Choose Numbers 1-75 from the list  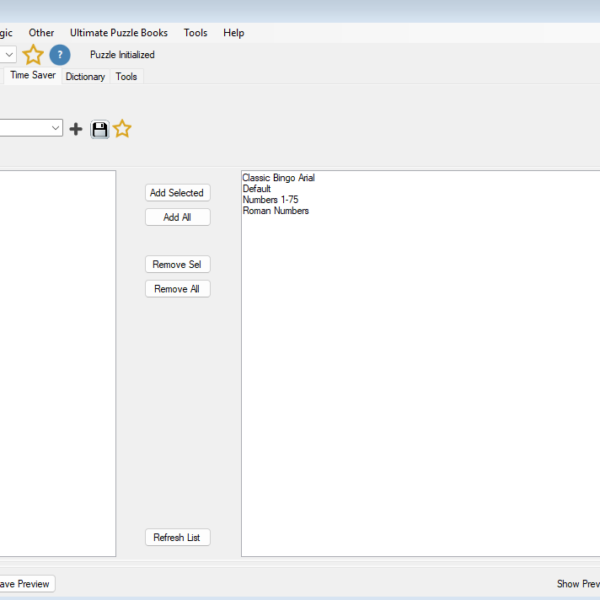click(x=270, y=200)
